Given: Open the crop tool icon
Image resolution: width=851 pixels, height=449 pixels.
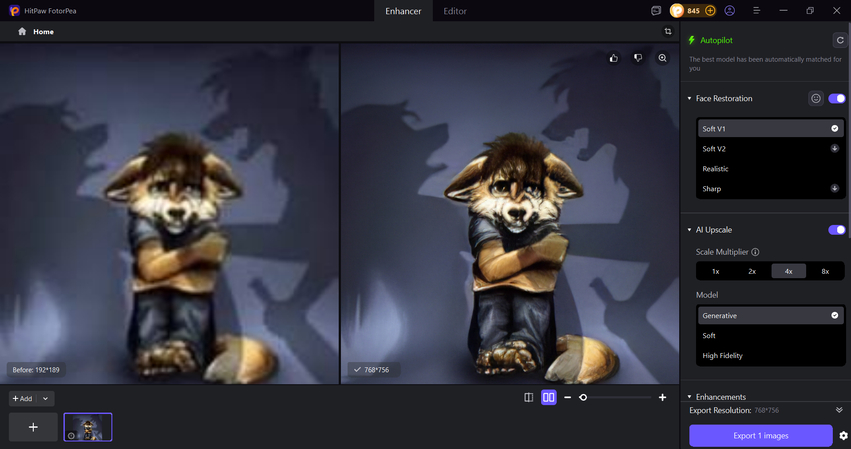Looking at the screenshot, I should (x=668, y=31).
